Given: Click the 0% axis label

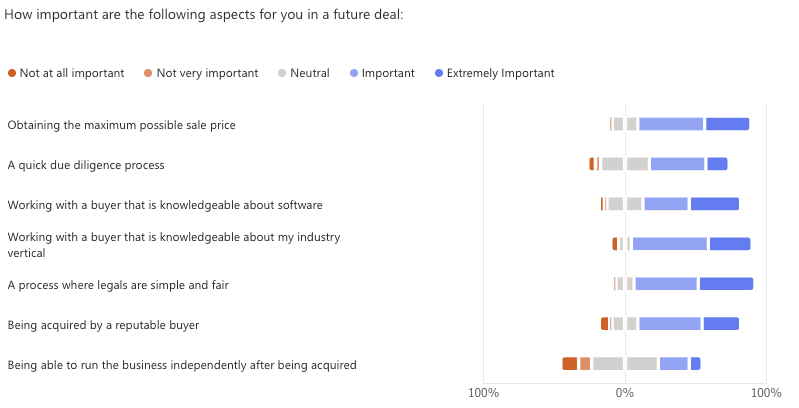Looking at the screenshot, I should pos(624,392).
